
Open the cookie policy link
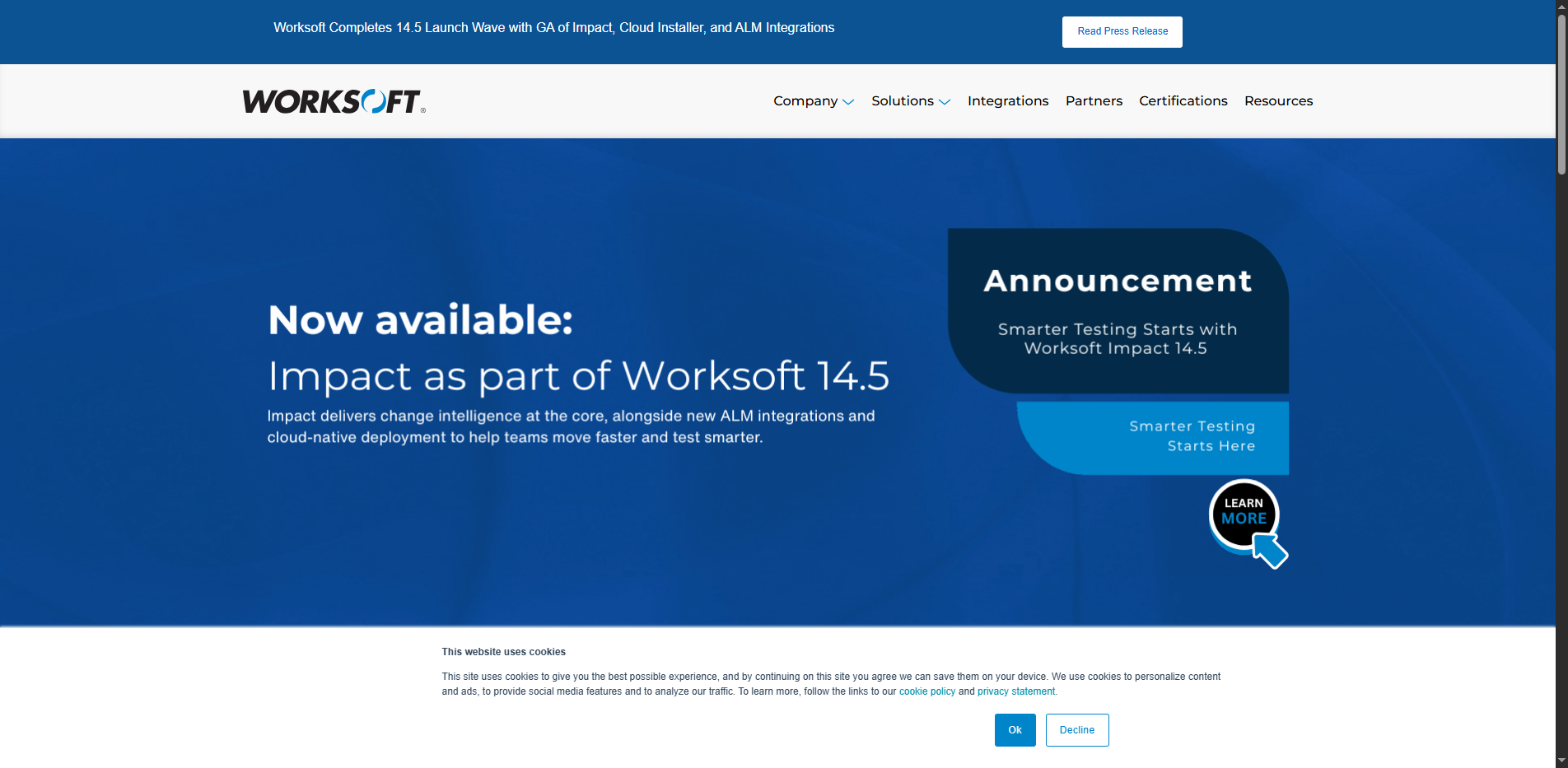[927, 691]
